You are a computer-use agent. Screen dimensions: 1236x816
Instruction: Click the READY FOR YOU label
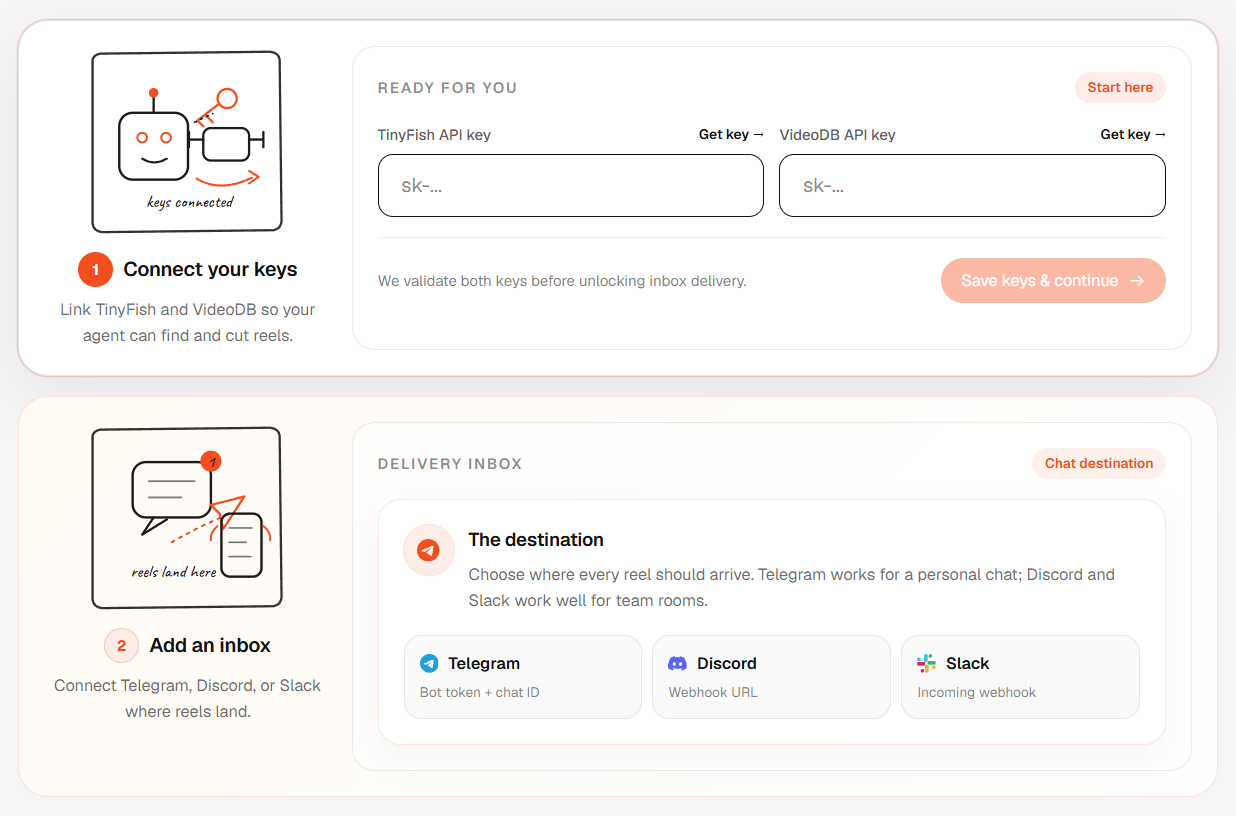447,88
